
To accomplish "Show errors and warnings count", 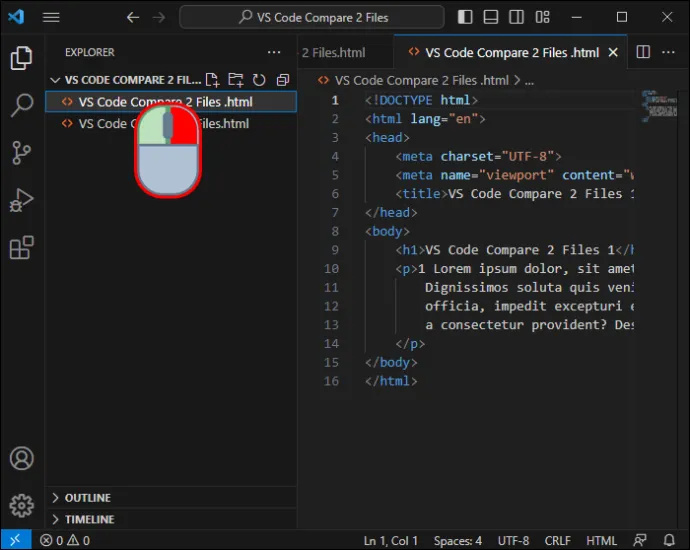I will pyautogui.click(x=65, y=540).
